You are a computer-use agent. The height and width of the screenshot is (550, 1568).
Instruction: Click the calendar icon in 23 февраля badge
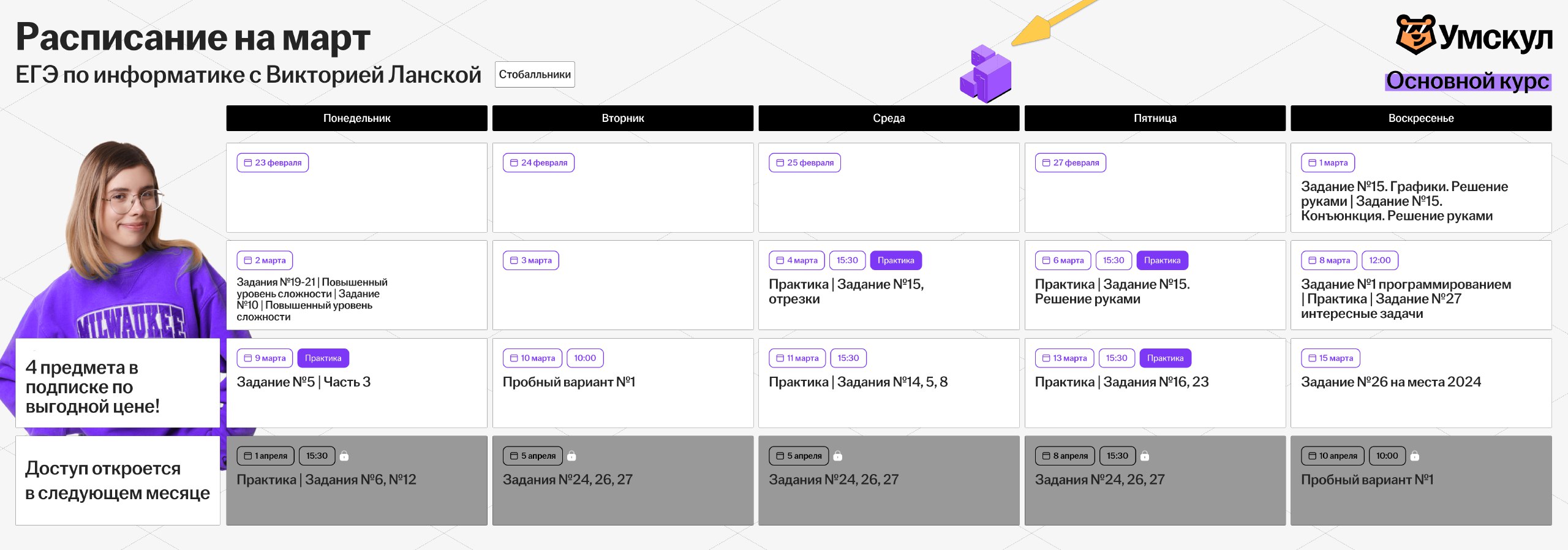click(248, 163)
